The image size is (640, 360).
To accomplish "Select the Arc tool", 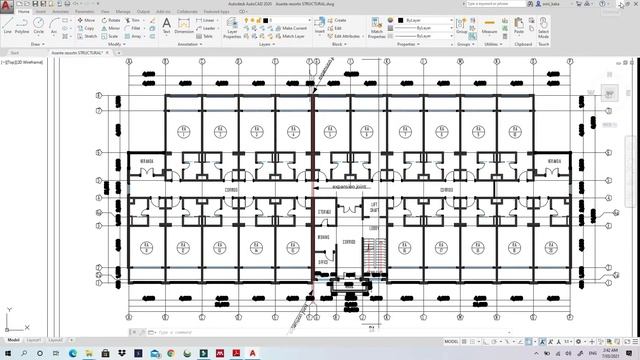I will click(x=53, y=25).
